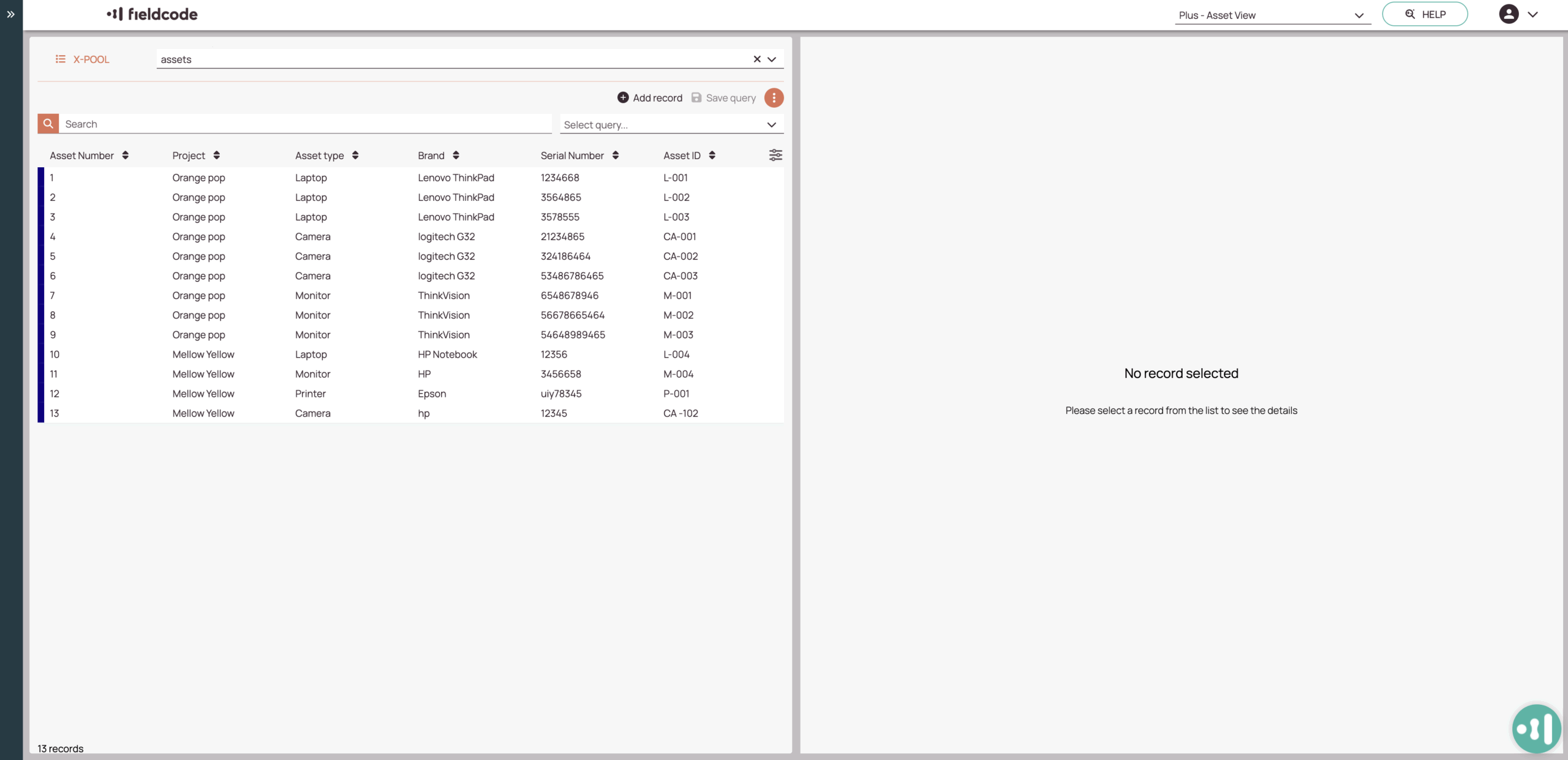Image resolution: width=1568 pixels, height=760 pixels.
Task: Select record with Asset ID L-001
Action: [410, 178]
